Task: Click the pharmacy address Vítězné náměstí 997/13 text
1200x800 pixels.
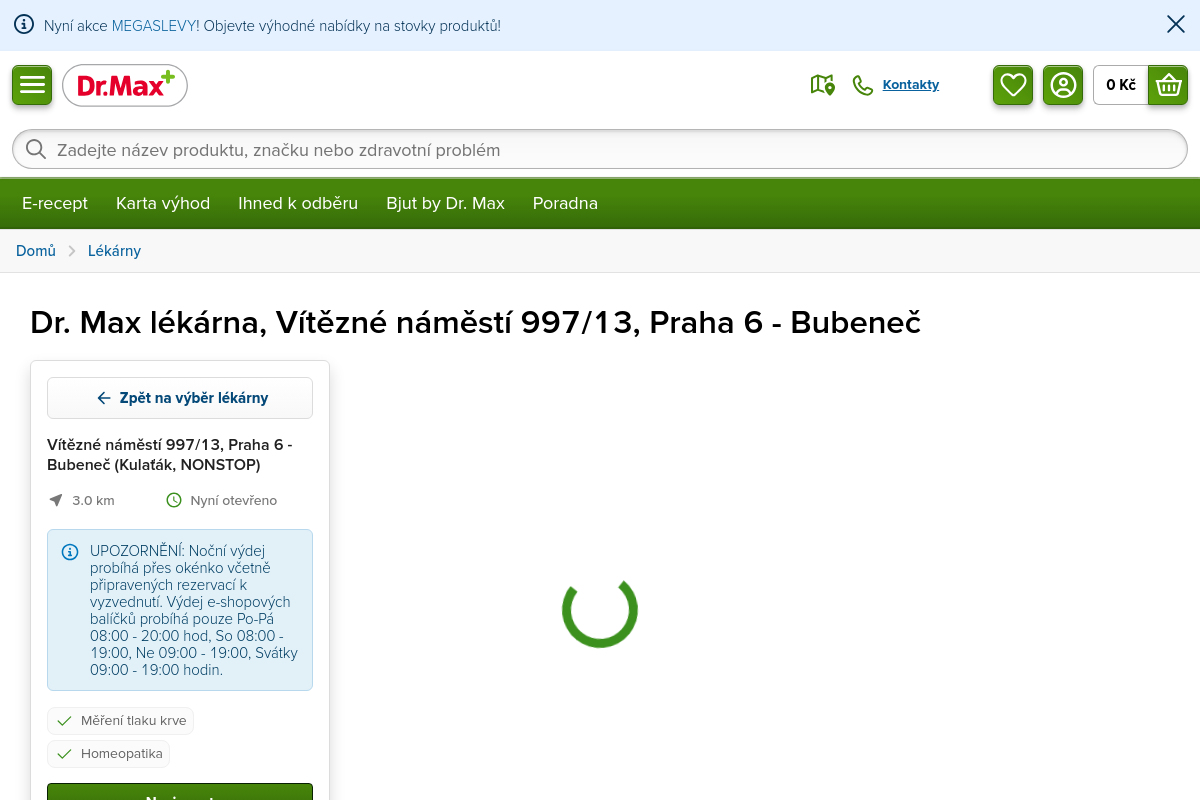Action: [170, 455]
